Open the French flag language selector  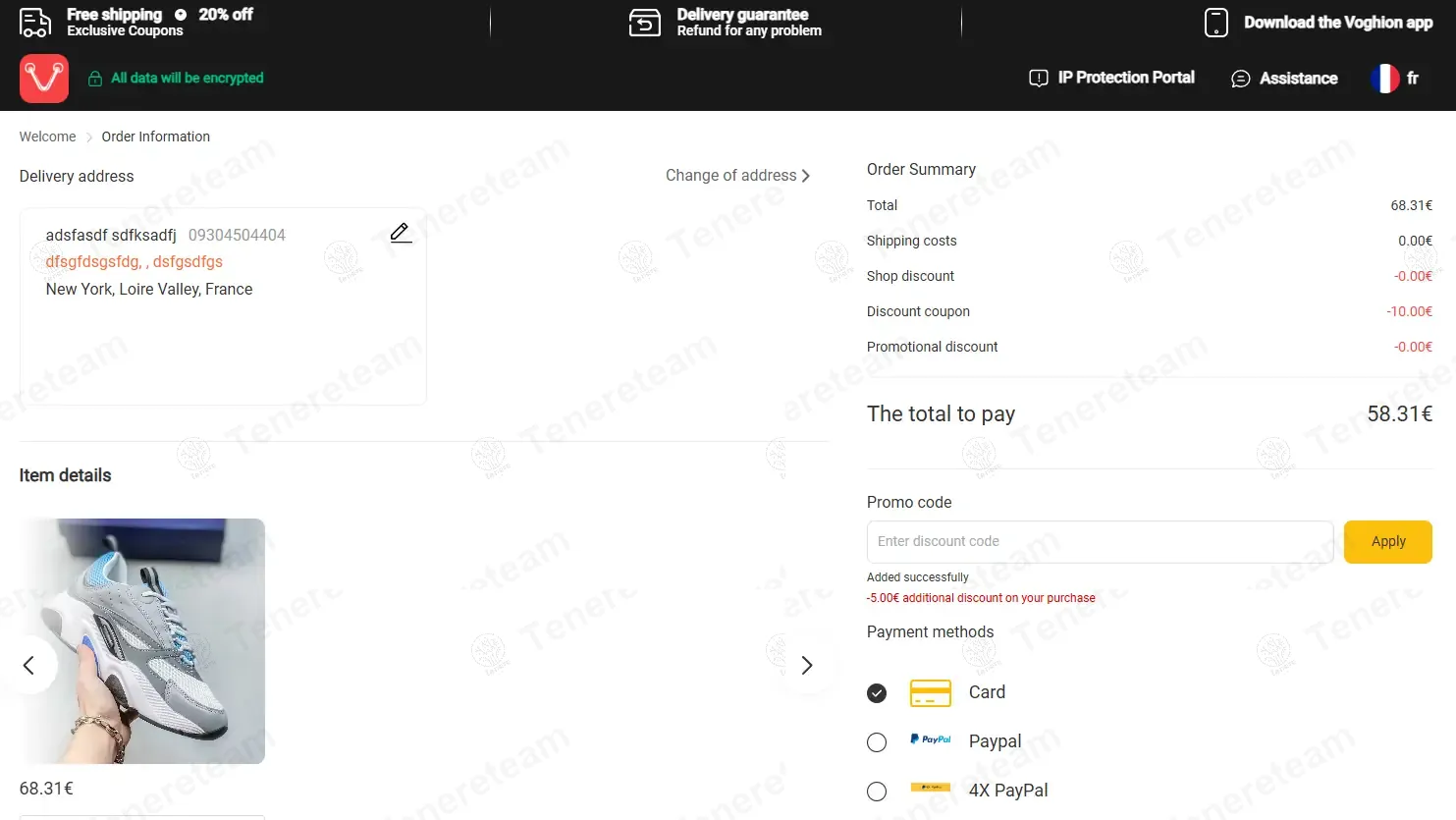click(1394, 79)
